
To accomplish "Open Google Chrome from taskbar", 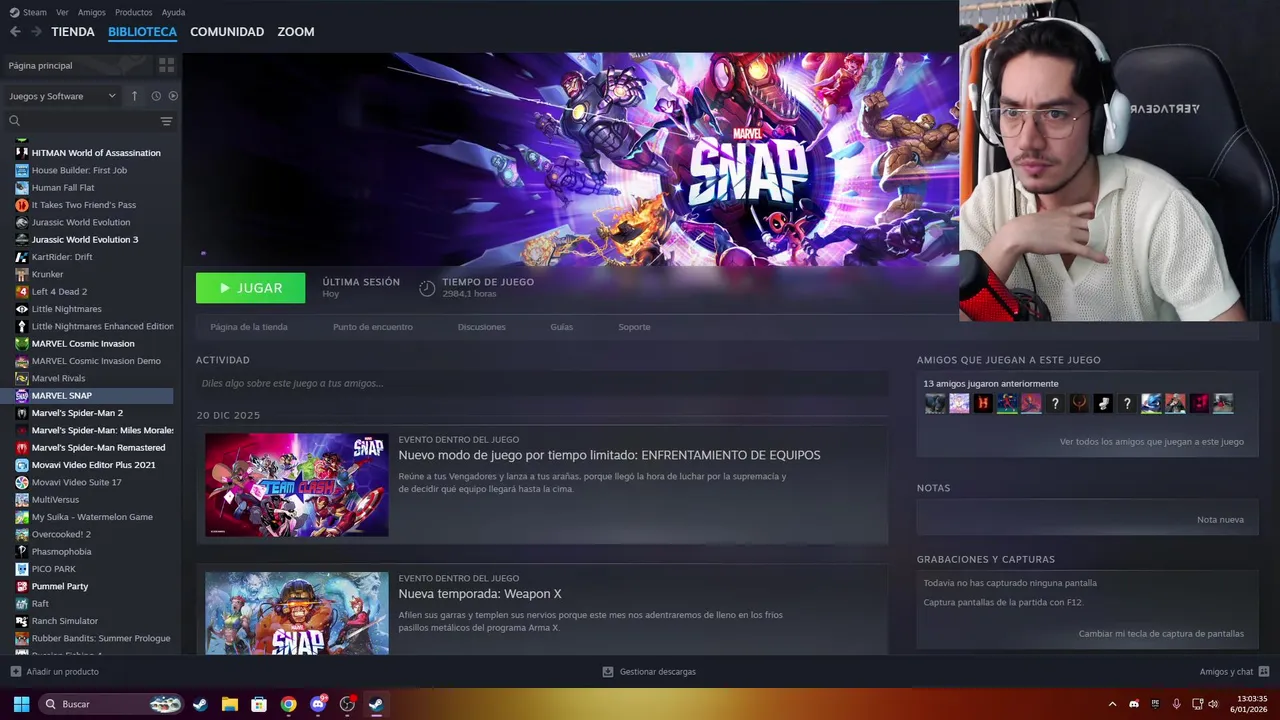I will [x=288, y=704].
